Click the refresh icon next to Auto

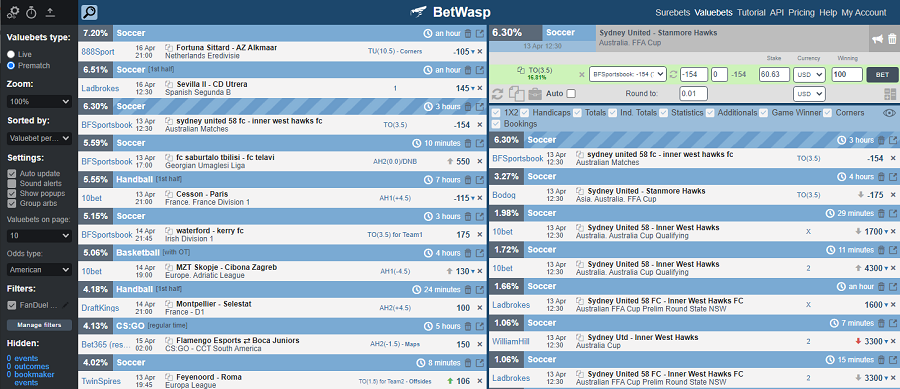click(498, 94)
